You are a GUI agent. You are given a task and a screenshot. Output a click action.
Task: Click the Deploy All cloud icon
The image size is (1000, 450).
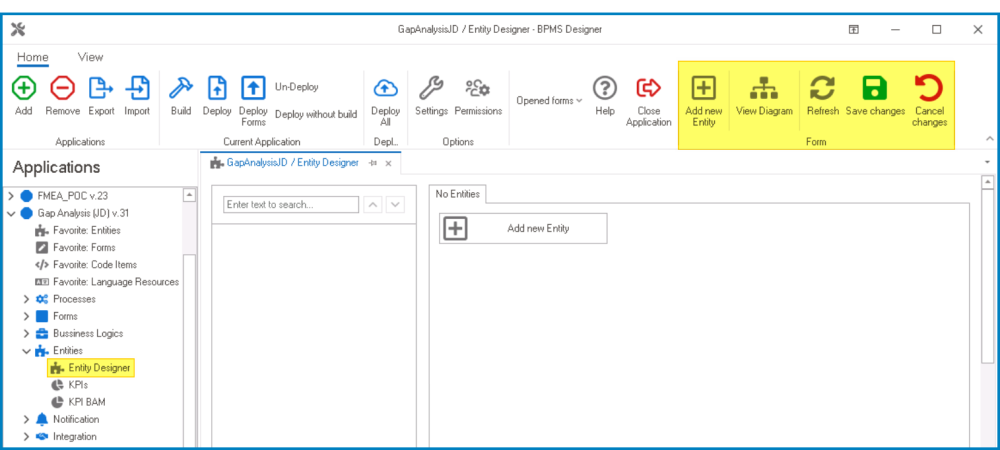[x=385, y=88]
